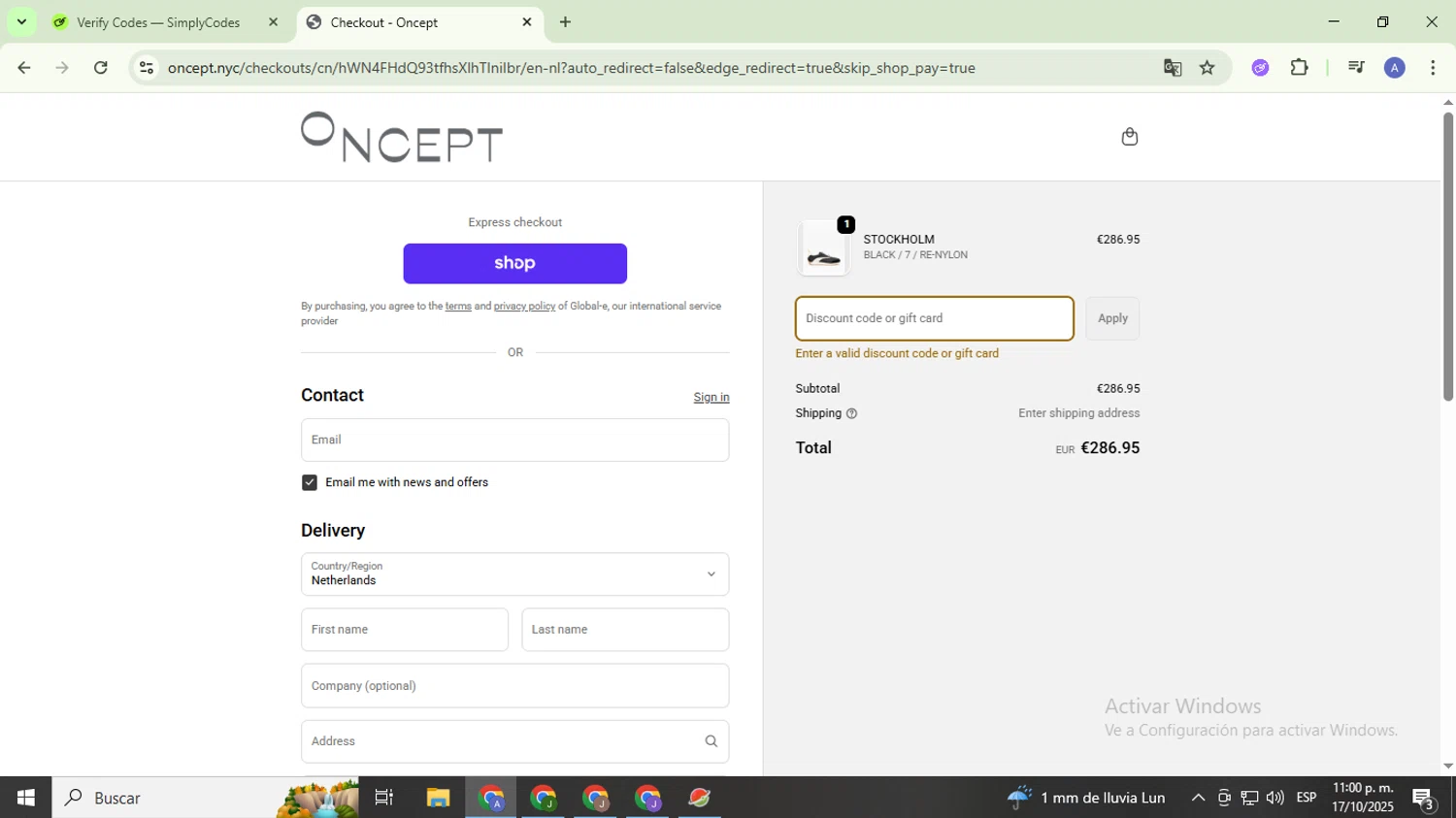Focus the Address field
This screenshot has height=818, width=1456.
point(514,741)
